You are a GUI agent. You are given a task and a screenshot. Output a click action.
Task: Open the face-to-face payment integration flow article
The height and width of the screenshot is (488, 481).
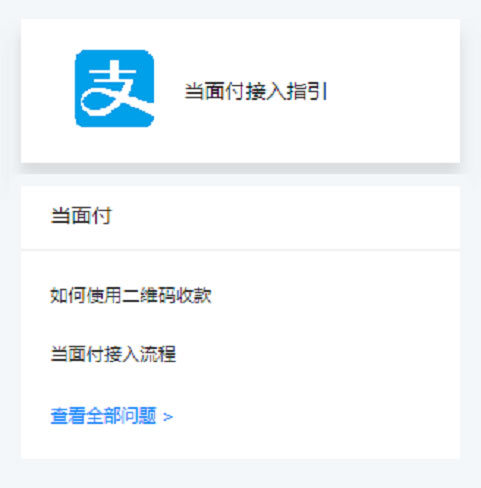pos(113,354)
